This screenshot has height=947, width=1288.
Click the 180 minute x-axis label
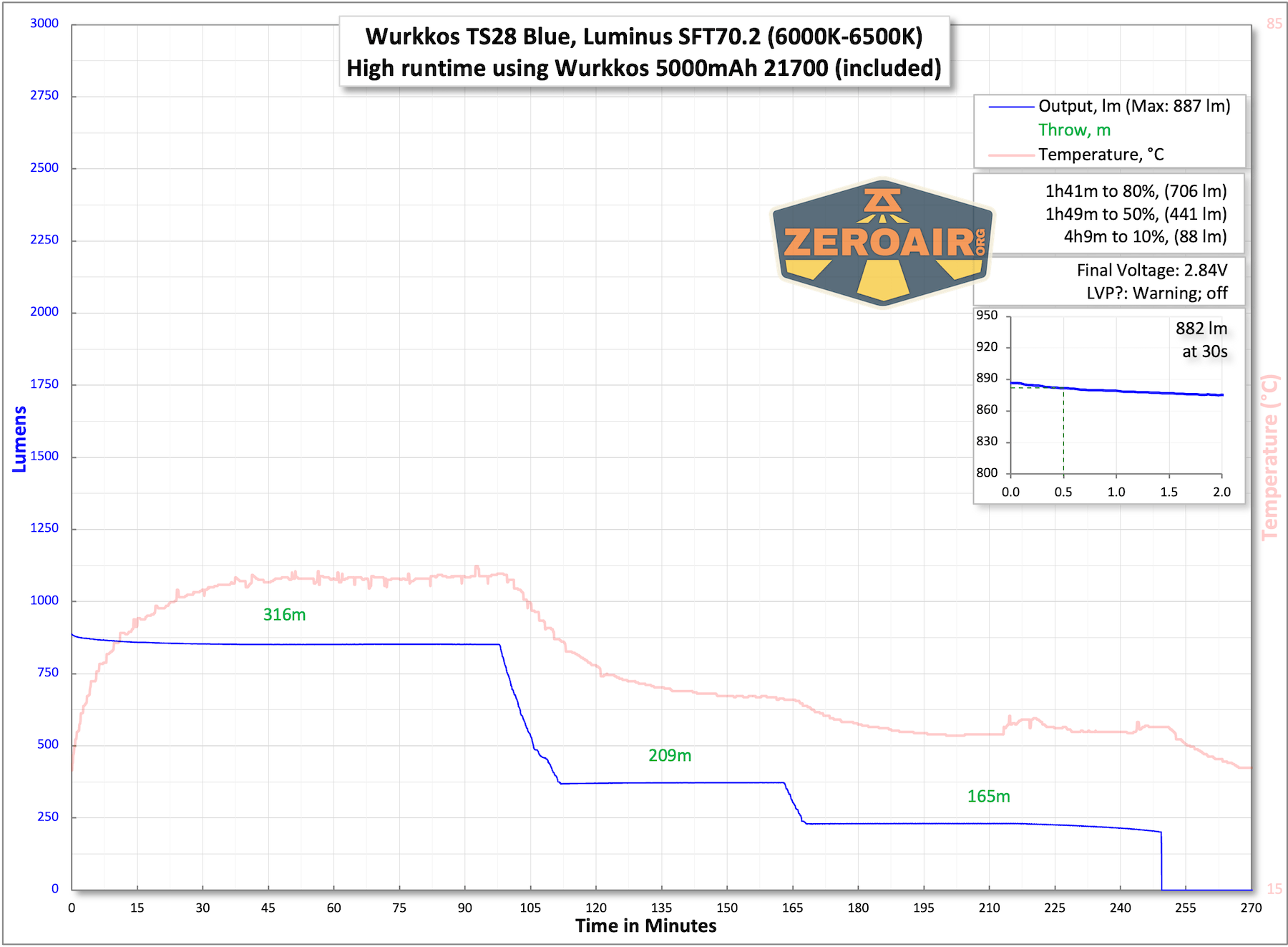(858, 908)
